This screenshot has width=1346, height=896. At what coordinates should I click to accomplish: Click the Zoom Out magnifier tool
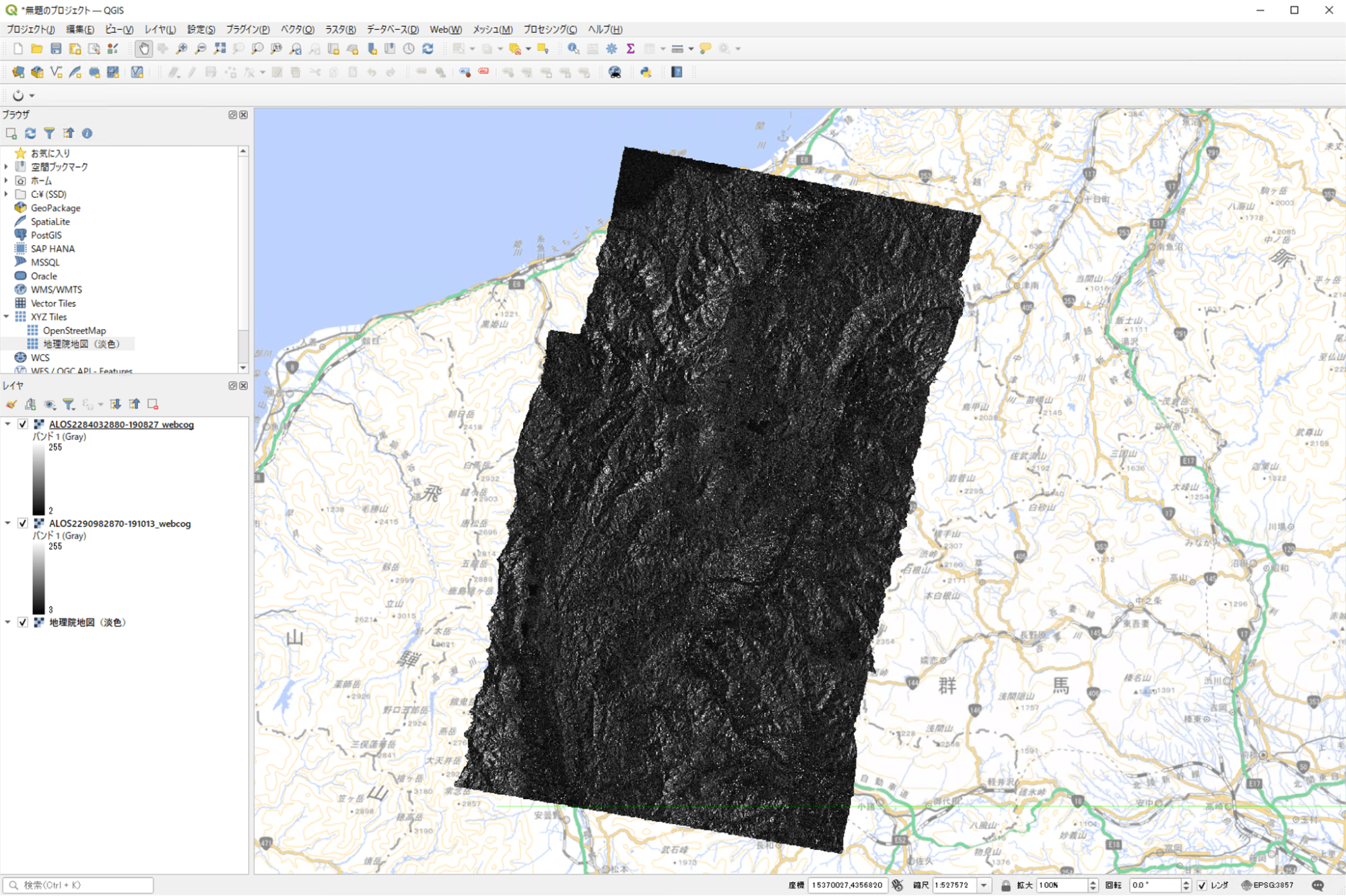coord(201,48)
